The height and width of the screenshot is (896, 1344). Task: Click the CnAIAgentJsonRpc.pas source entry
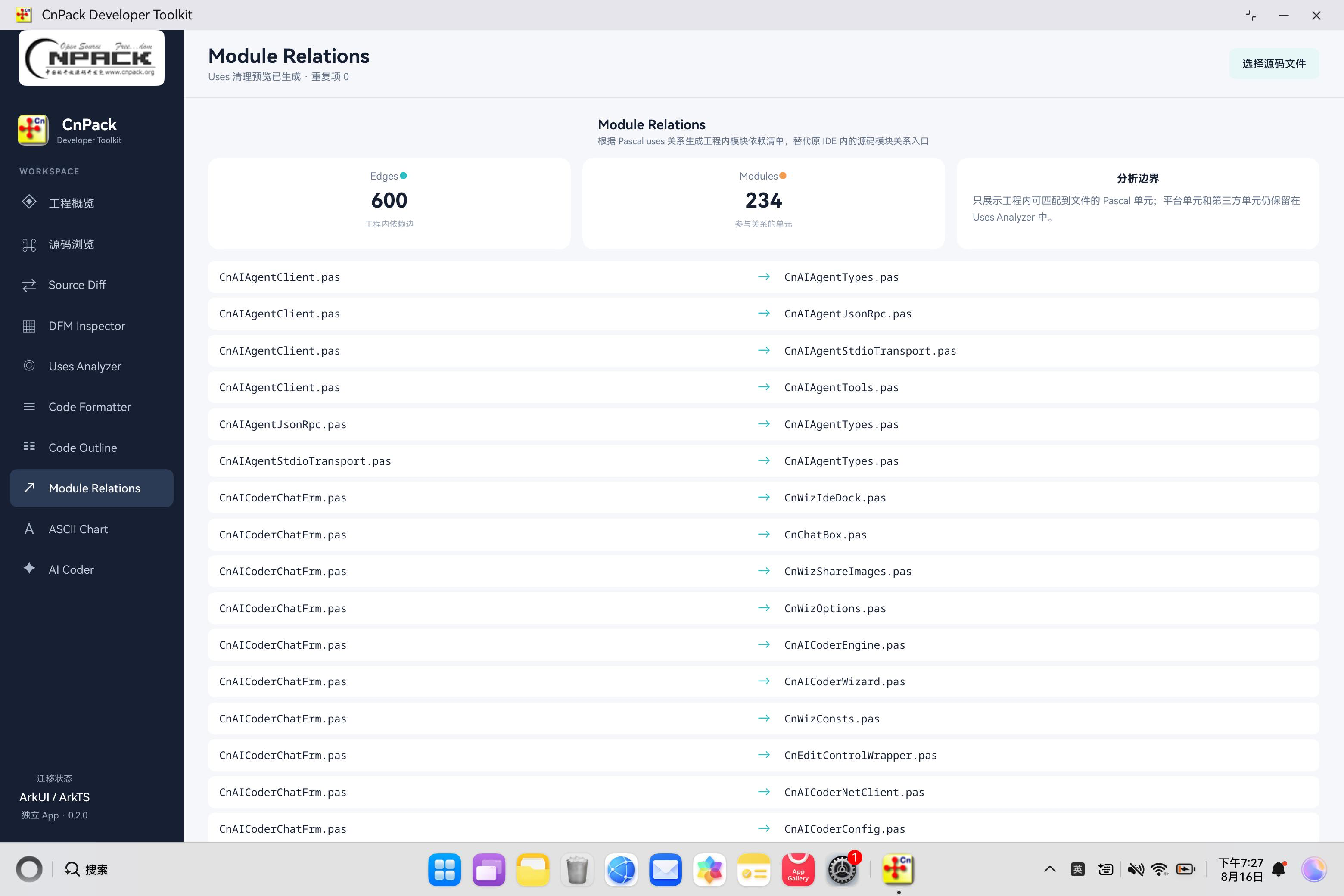point(283,425)
